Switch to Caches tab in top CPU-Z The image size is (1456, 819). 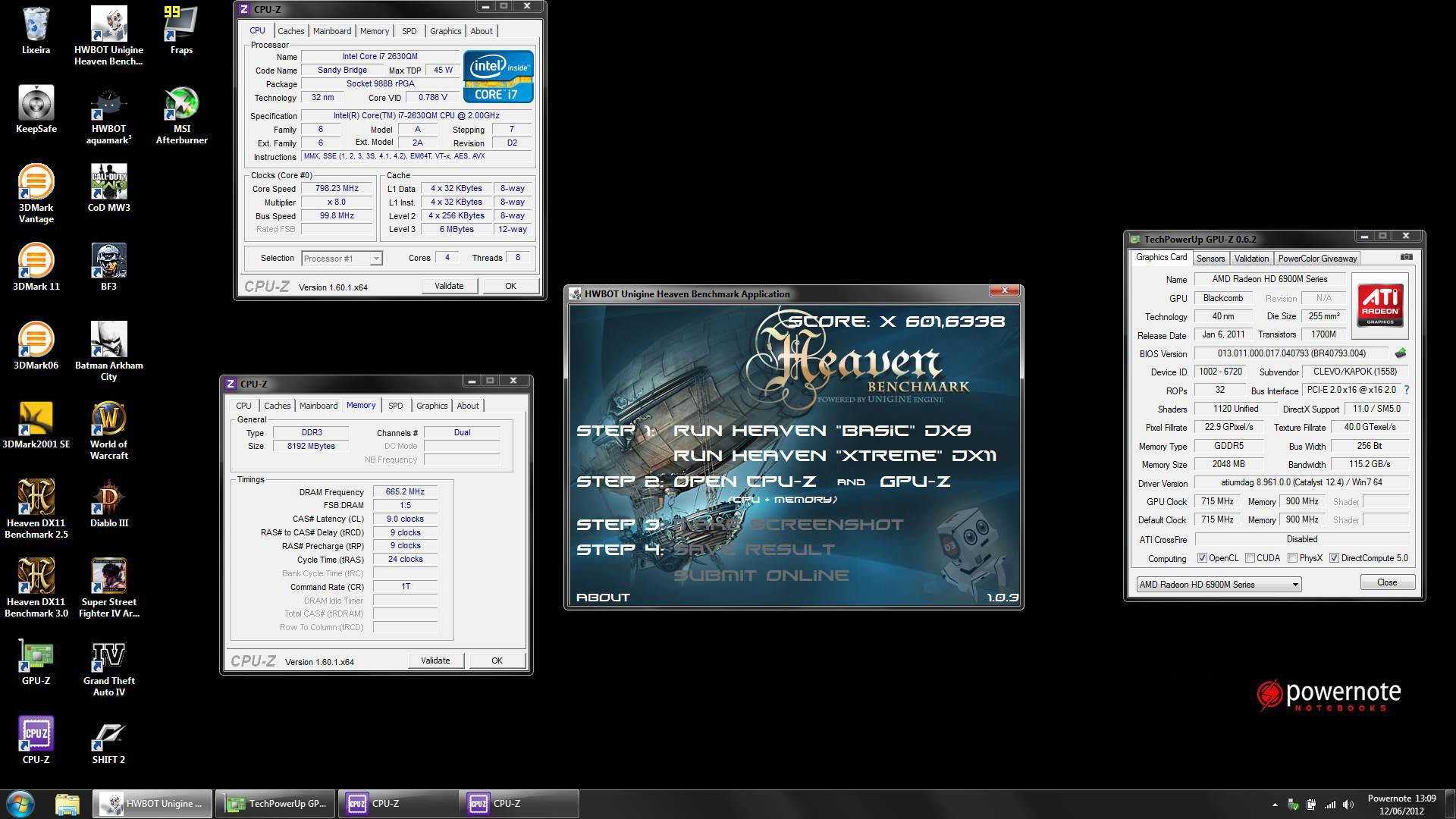tap(290, 31)
